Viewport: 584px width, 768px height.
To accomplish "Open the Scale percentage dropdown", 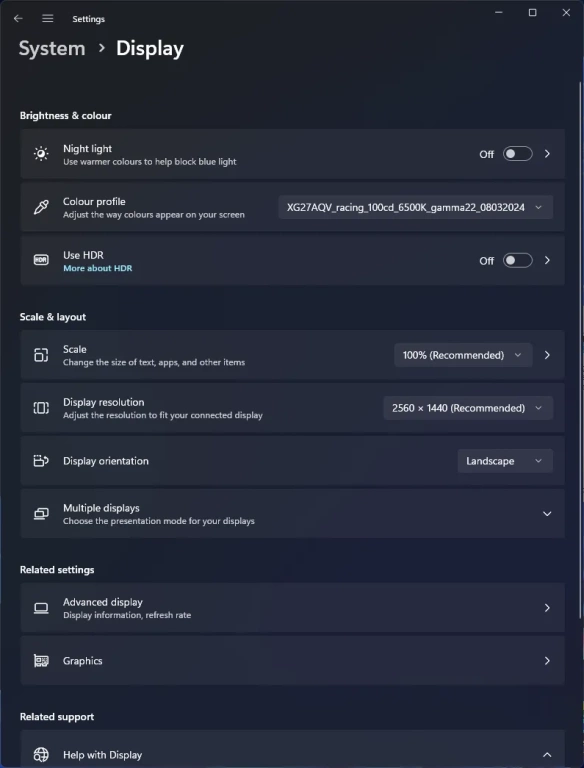I will point(463,355).
